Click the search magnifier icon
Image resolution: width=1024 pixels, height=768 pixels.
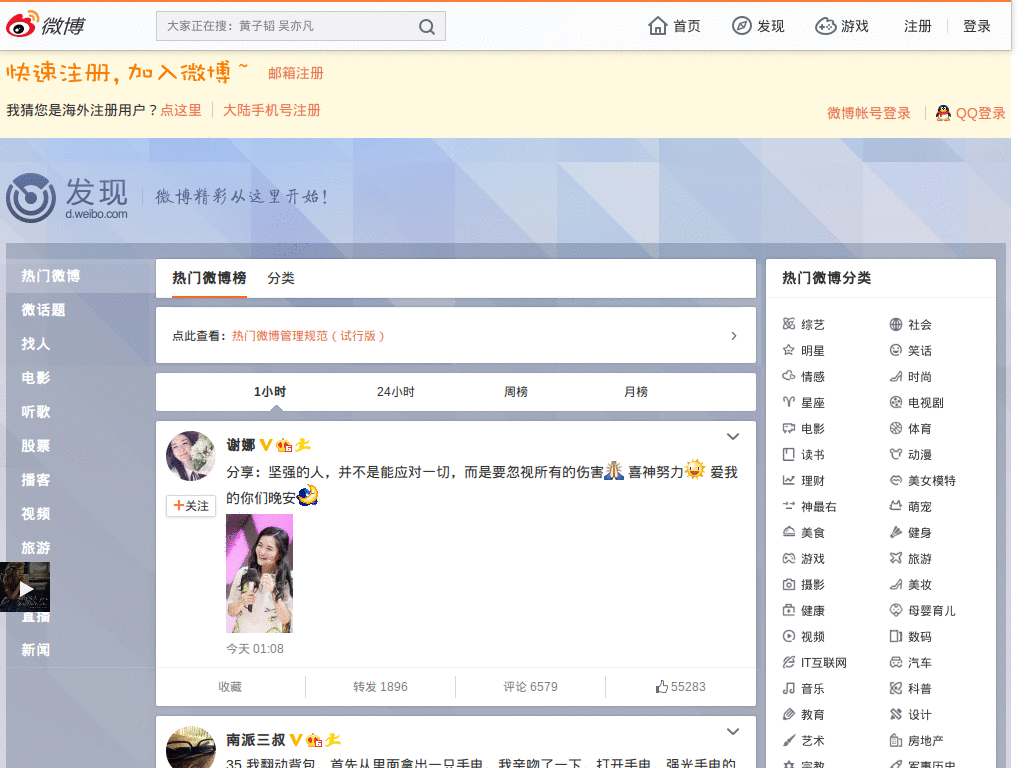point(426,27)
